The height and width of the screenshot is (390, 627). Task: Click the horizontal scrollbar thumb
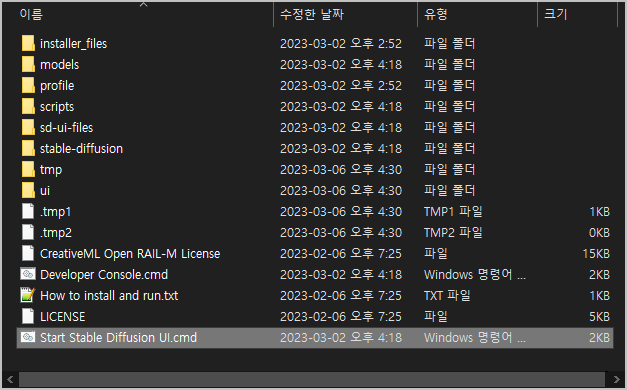click(312, 379)
